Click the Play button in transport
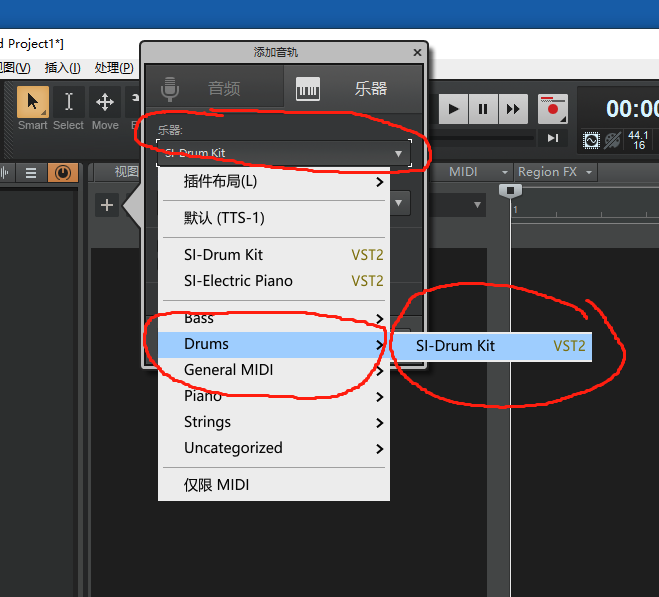The height and width of the screenshot is (597, 659). pyautogui.click(x=453, y=109)
